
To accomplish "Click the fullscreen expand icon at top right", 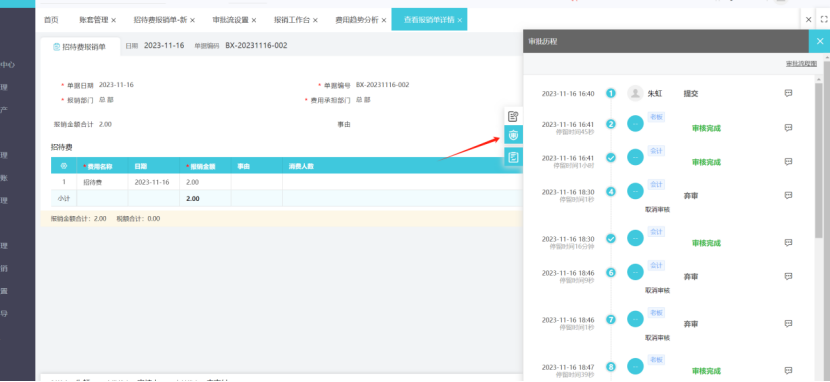I will pos(823,20).
